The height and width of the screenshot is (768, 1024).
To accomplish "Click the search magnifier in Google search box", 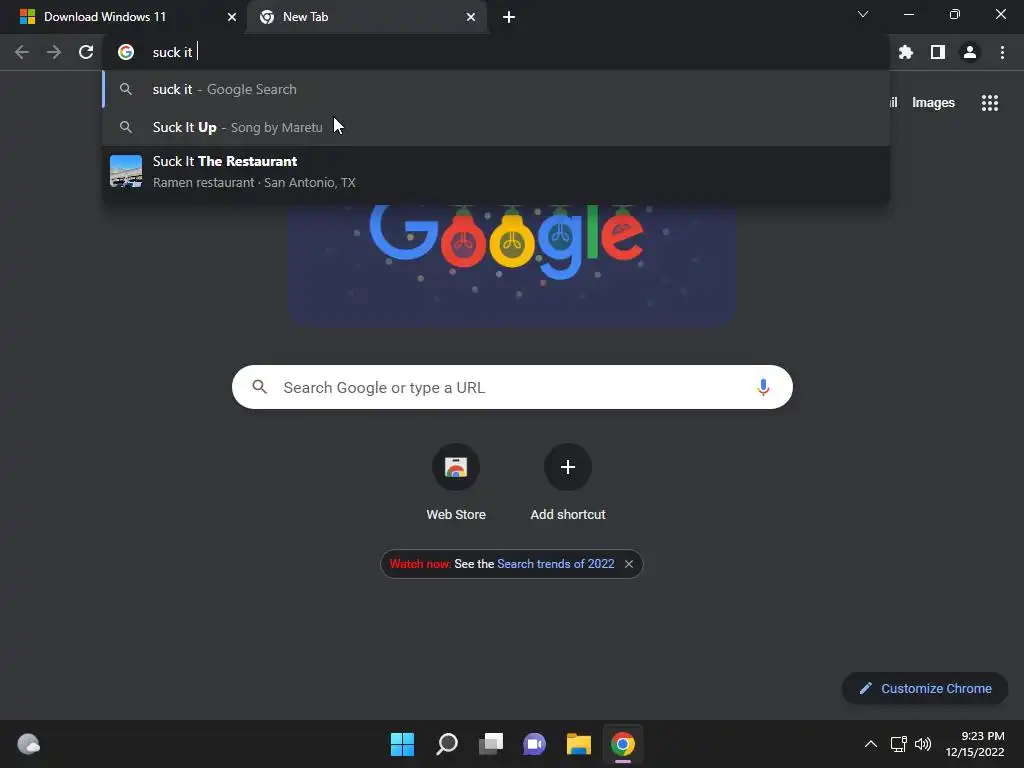I will pyautogui.click(x=260, y=387).
